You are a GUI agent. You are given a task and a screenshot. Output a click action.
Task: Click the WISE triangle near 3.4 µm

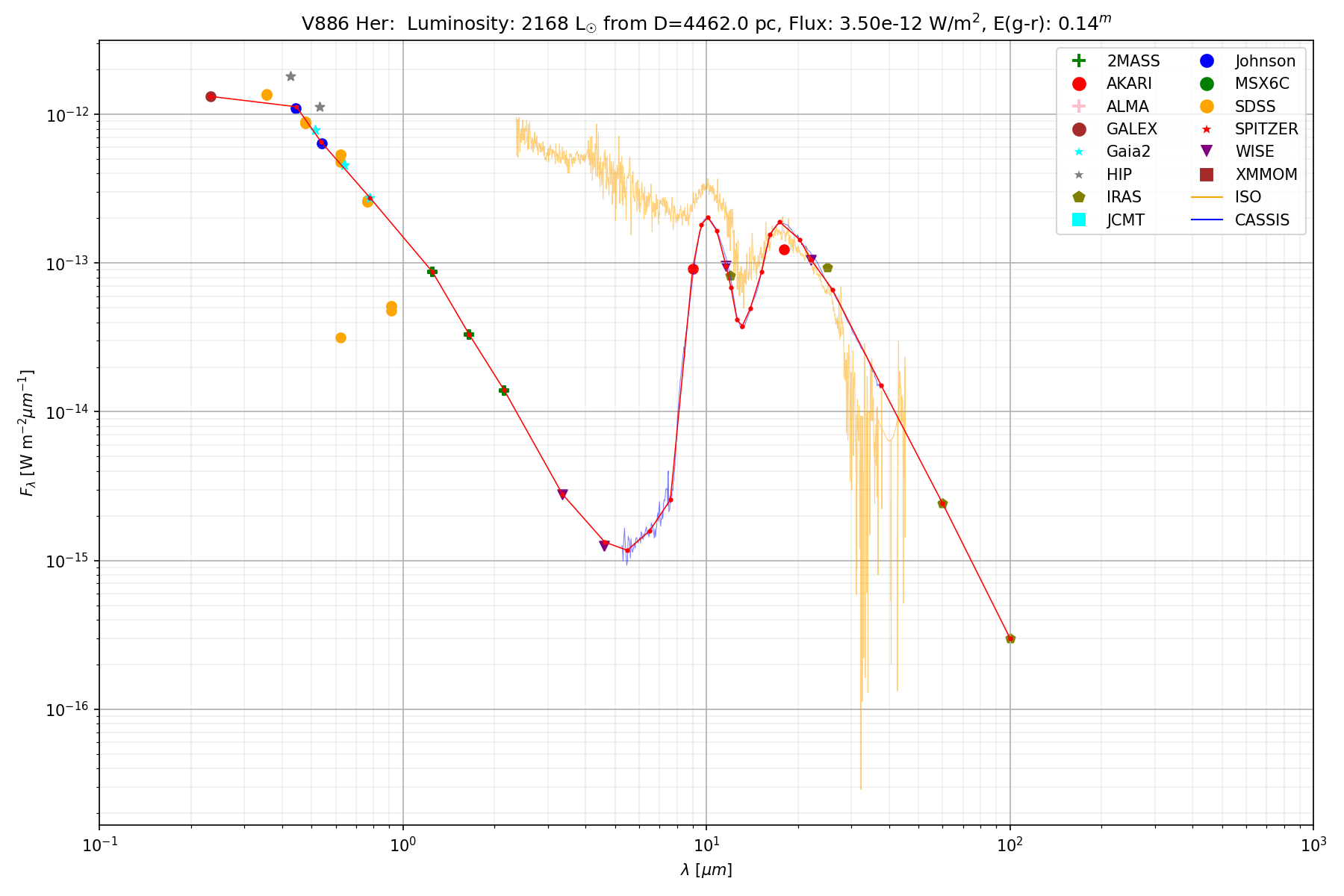(x=562, y=494)
